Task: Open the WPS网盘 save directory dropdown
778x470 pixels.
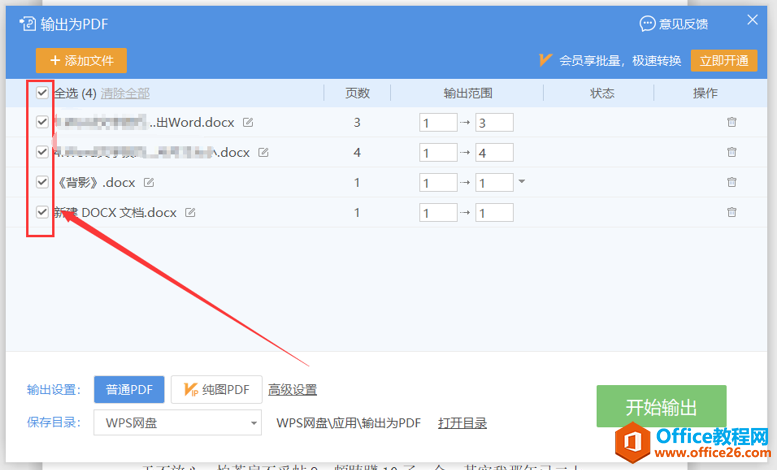Action: coord(178,423)
